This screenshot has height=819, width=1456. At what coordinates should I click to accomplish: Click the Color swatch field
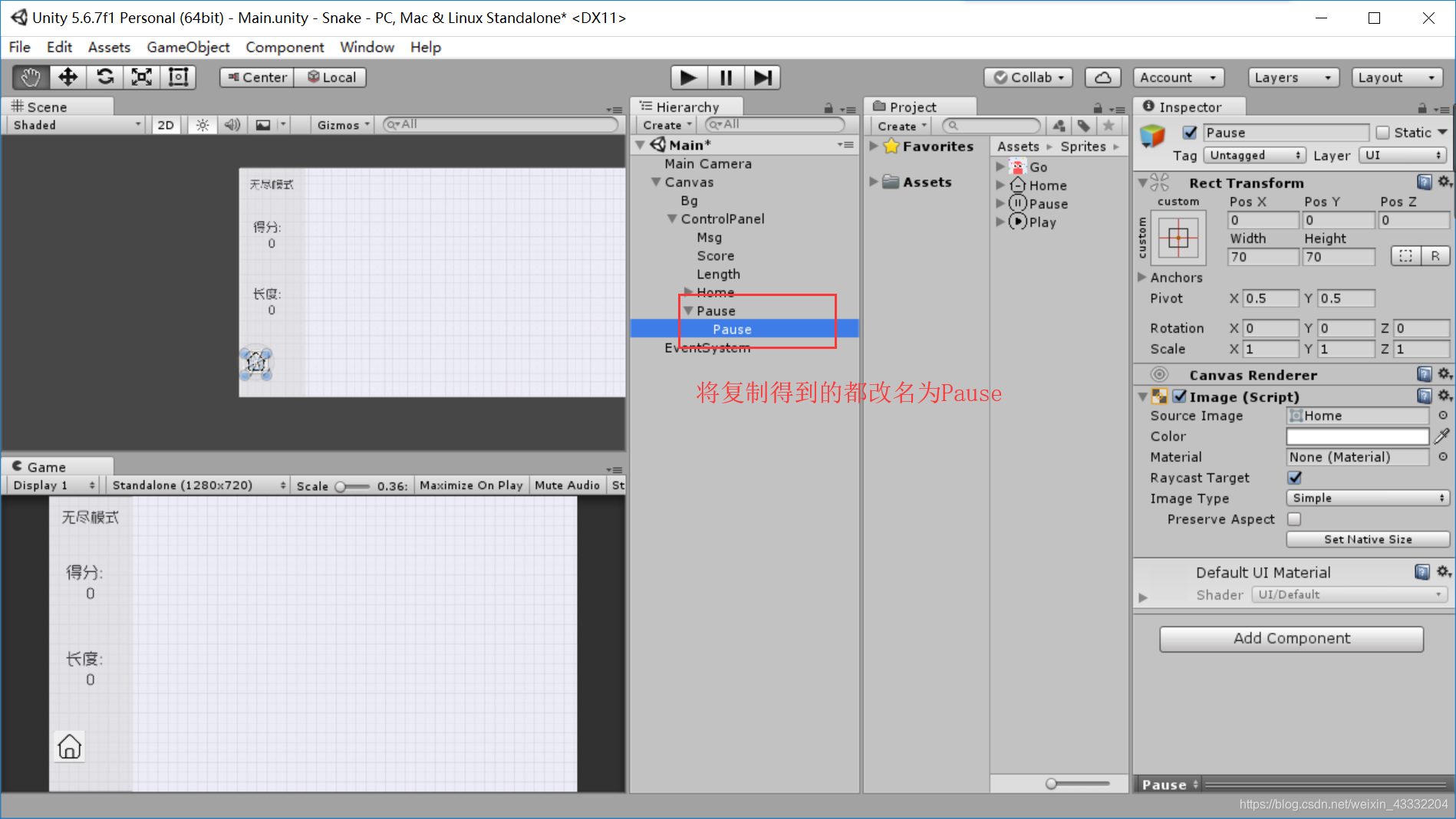pyautogui.click(x=1357, y=436)
